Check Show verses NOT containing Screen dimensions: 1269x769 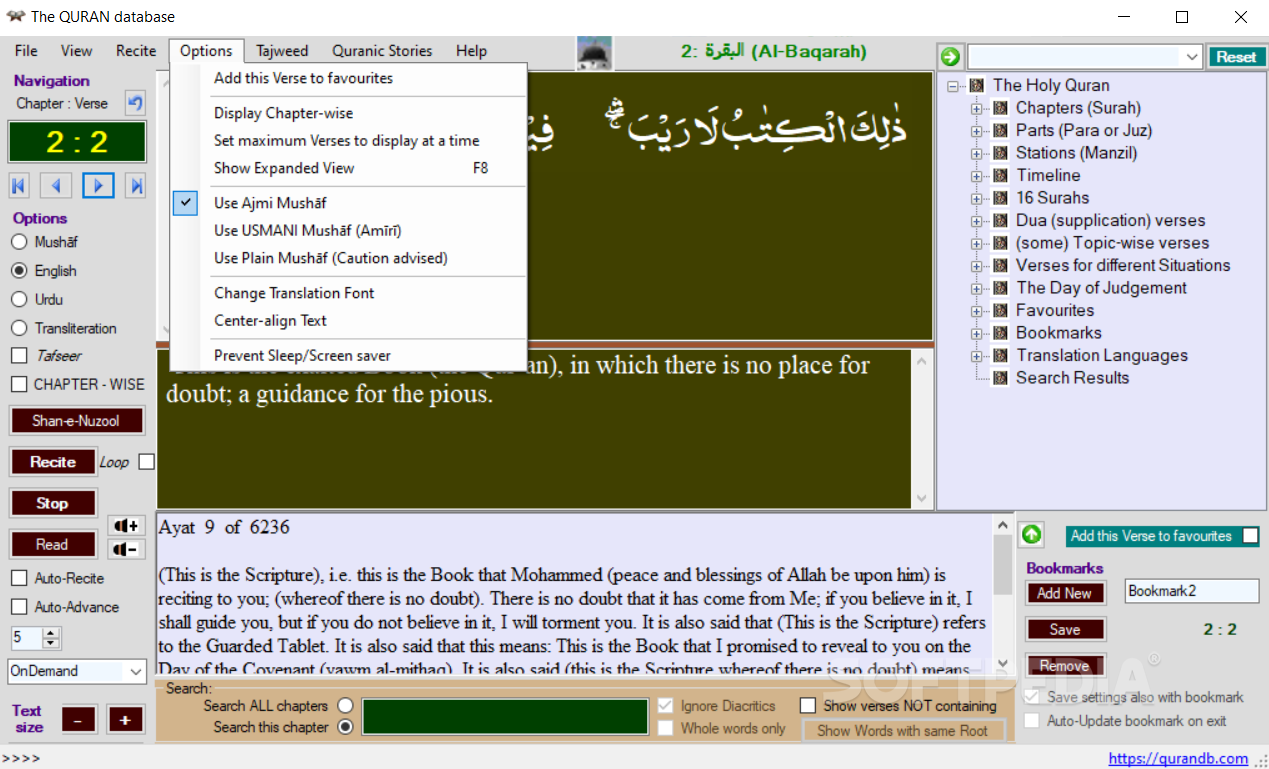click(808, 706)
